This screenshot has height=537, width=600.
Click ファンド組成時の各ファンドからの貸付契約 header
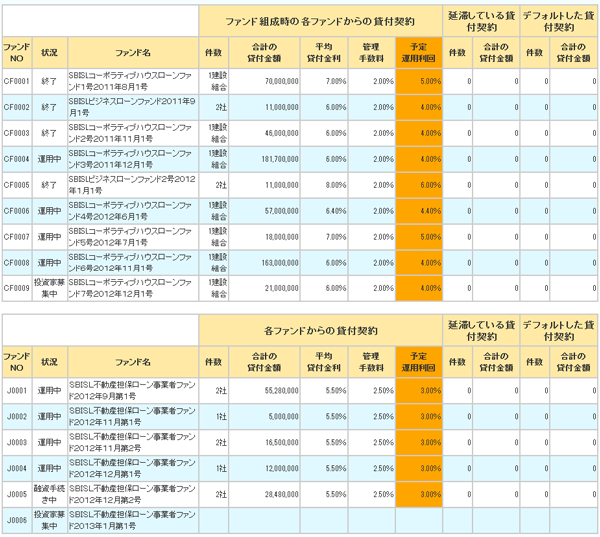(321, 21)
